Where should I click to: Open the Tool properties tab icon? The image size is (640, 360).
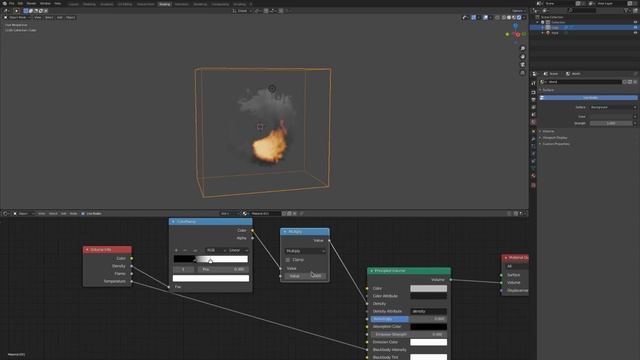point(533,83)
